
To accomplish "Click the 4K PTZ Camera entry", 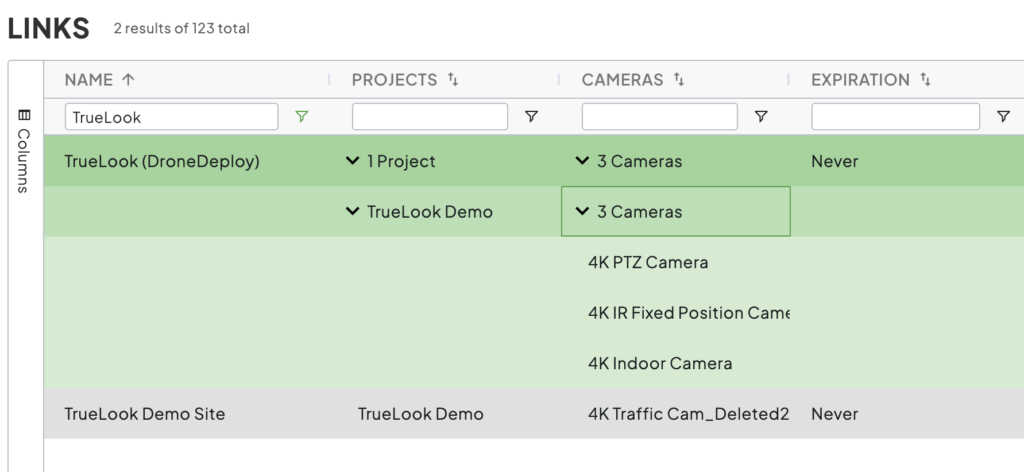I will (648, 262).
